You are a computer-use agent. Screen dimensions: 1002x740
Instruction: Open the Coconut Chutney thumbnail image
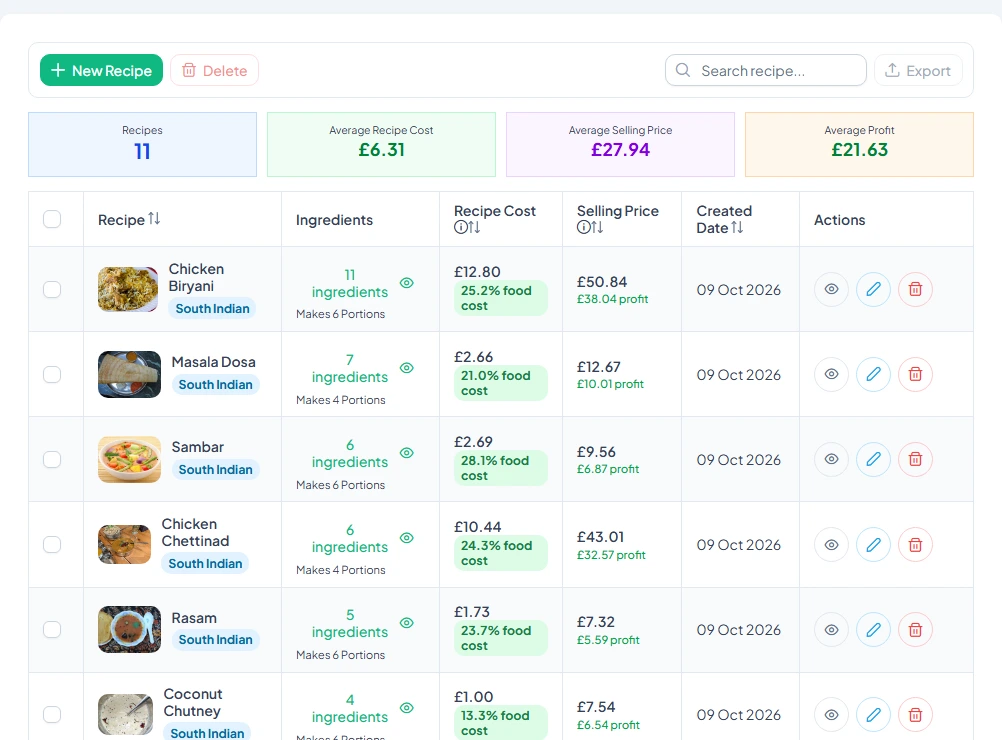(126, 714)
